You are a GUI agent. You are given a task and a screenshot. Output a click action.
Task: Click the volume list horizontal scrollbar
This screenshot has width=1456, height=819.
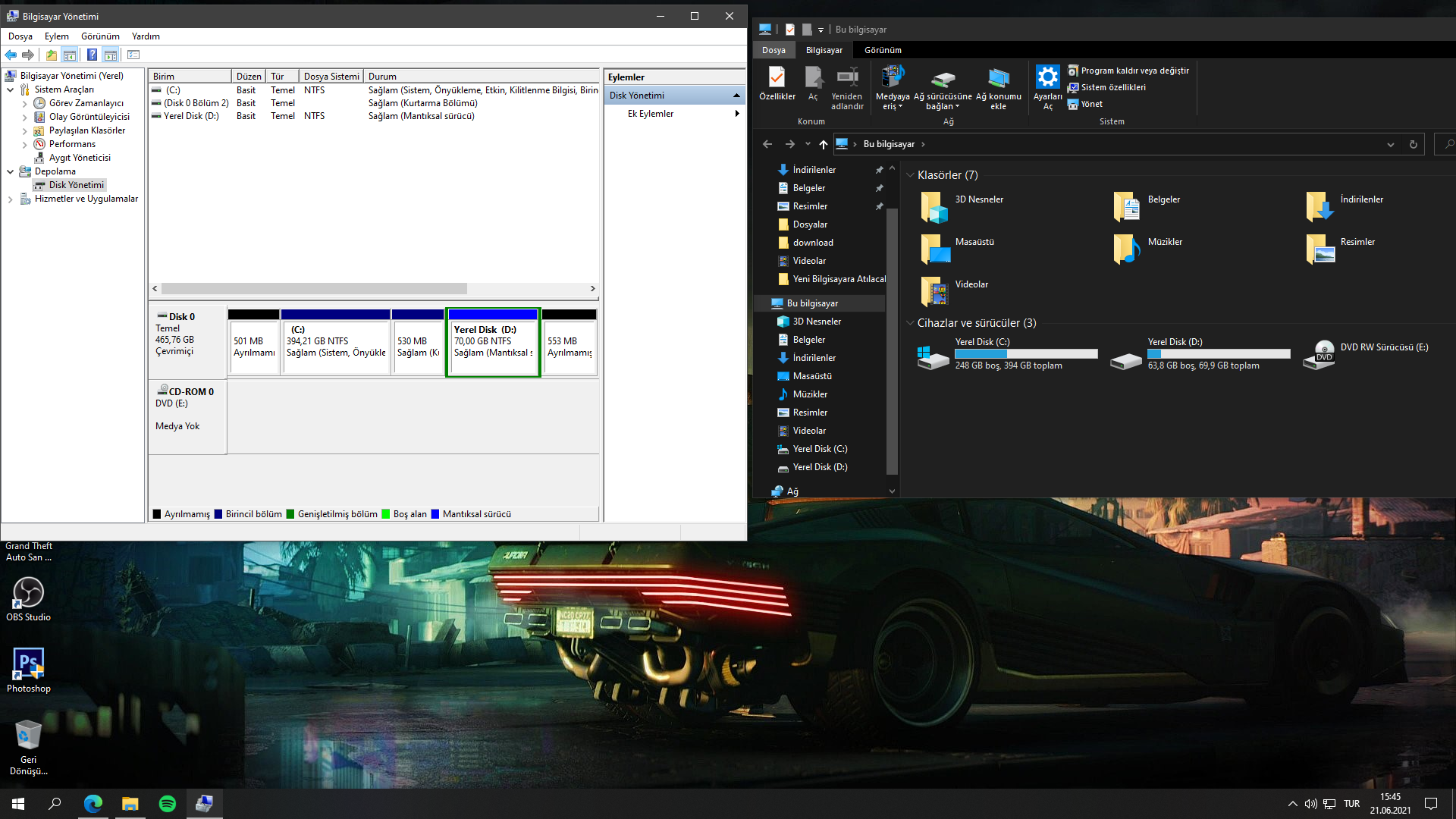(314, 289)
